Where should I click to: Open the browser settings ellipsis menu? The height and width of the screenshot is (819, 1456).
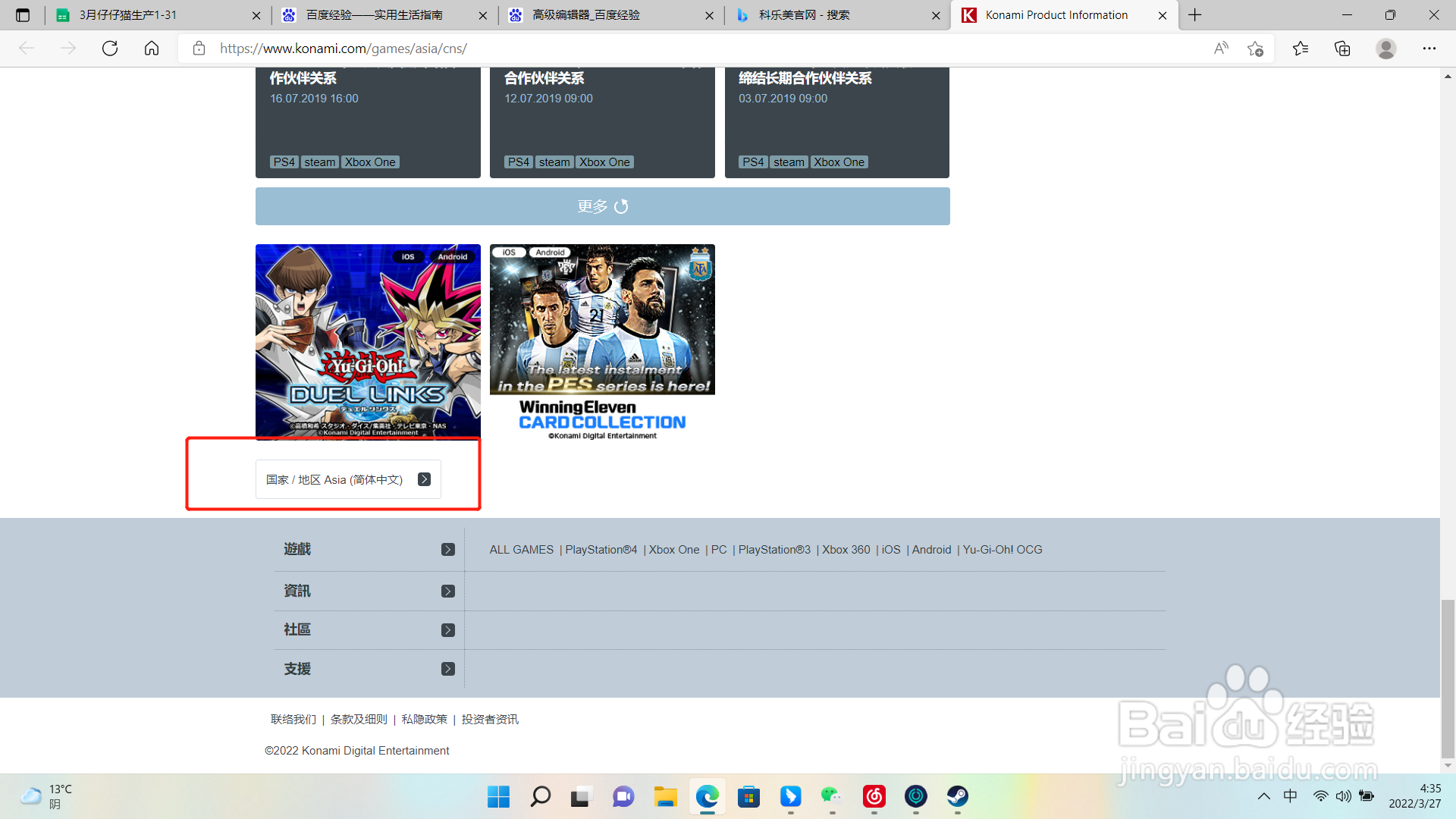[1429, 49]
